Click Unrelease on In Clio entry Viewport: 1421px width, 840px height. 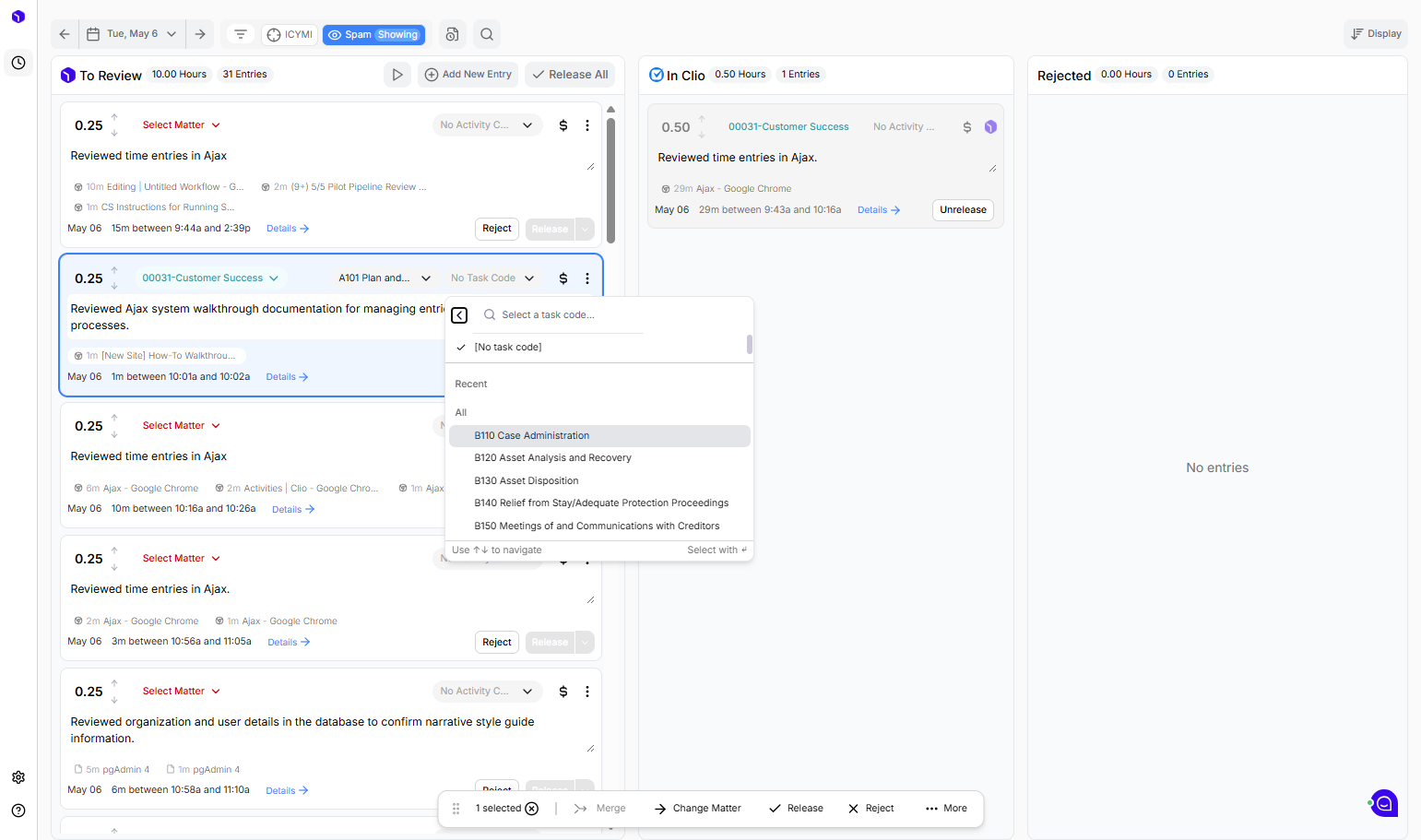pos(963,210)
